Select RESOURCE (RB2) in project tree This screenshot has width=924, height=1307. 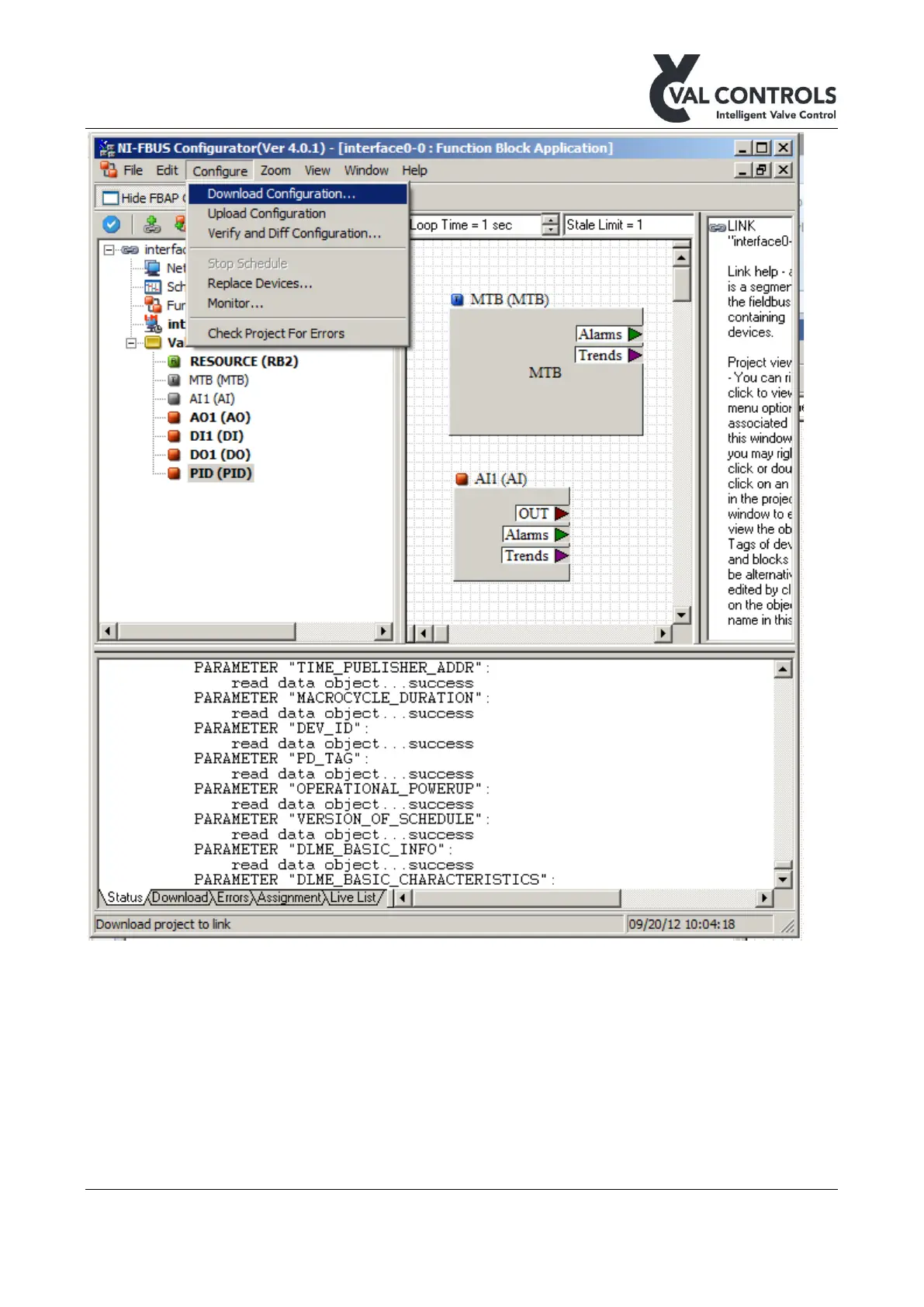pos(244,362)
